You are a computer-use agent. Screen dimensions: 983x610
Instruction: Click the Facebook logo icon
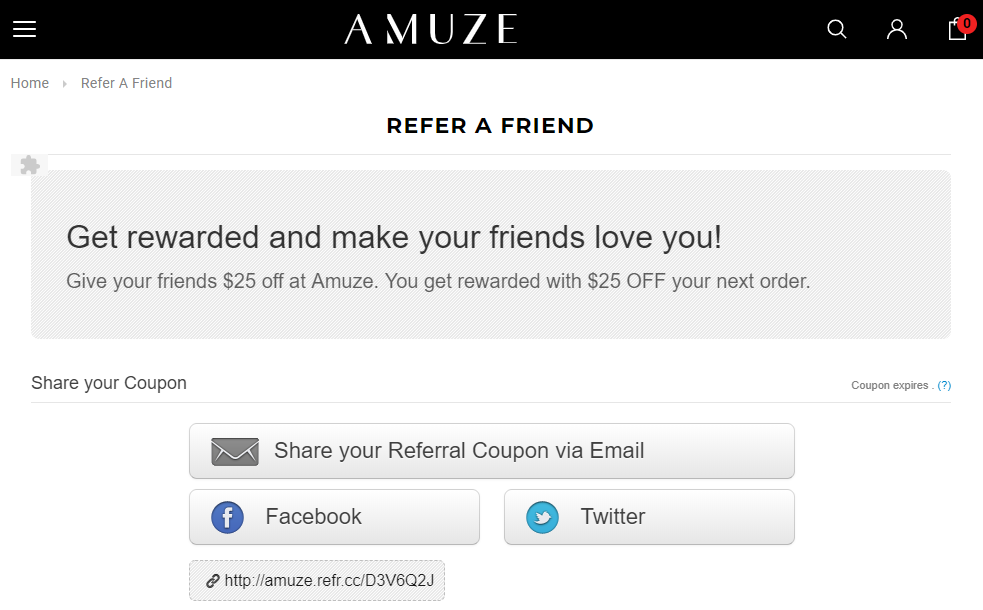pyautogui.click(x=228, y=517)
